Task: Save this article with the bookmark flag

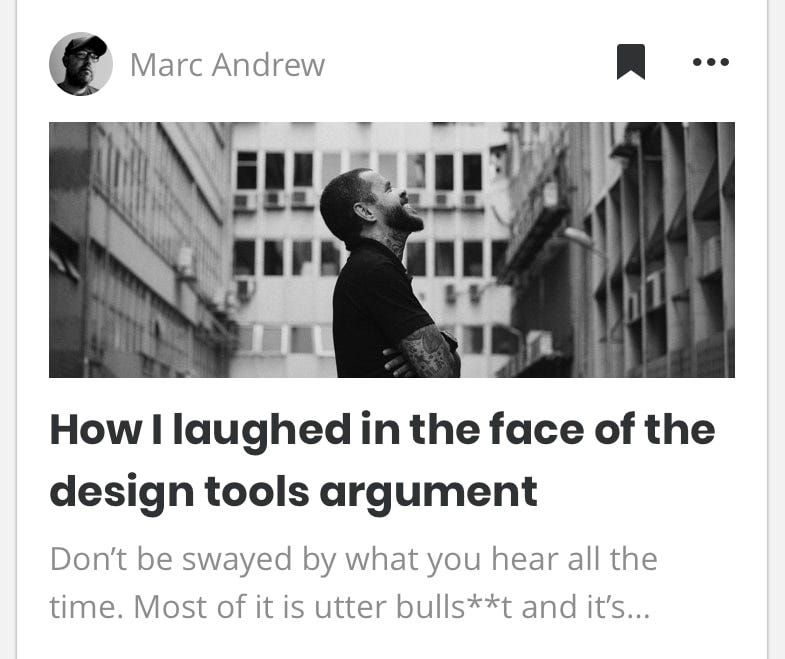Action: tap(630, 62)
